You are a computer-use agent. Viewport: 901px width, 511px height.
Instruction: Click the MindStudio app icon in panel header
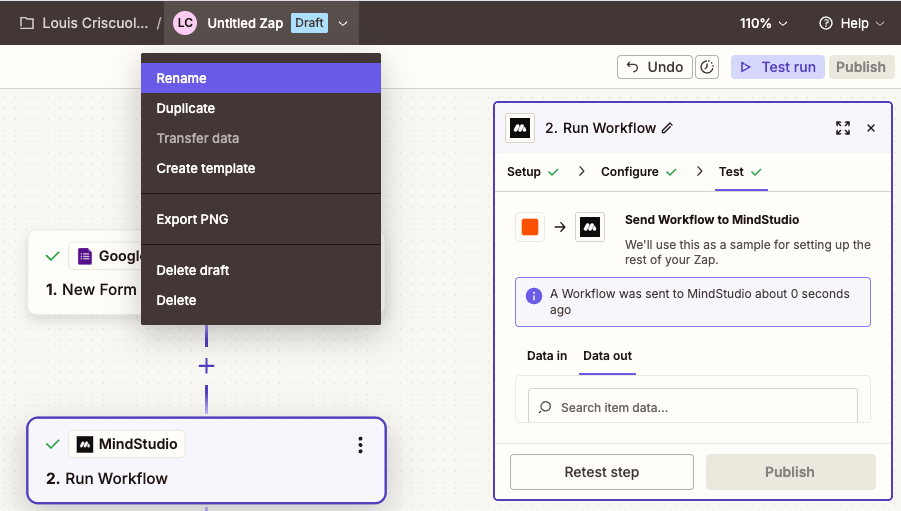(x=520, y=128)
